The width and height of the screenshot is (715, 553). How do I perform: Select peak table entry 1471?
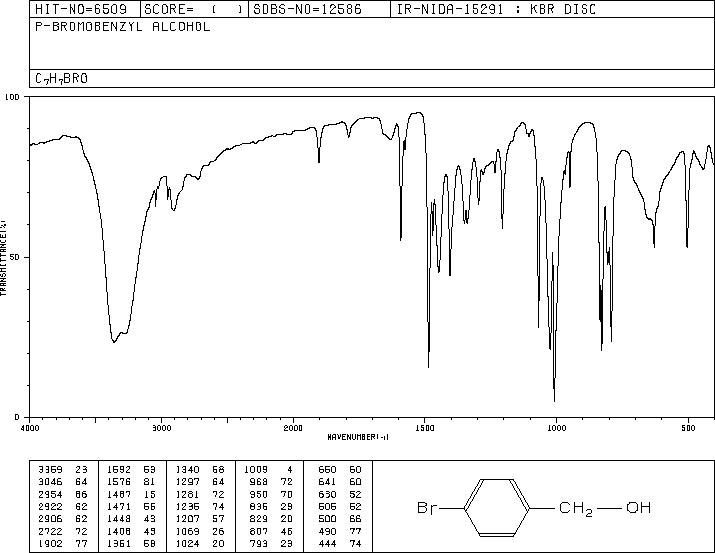[x=119, y=506]
